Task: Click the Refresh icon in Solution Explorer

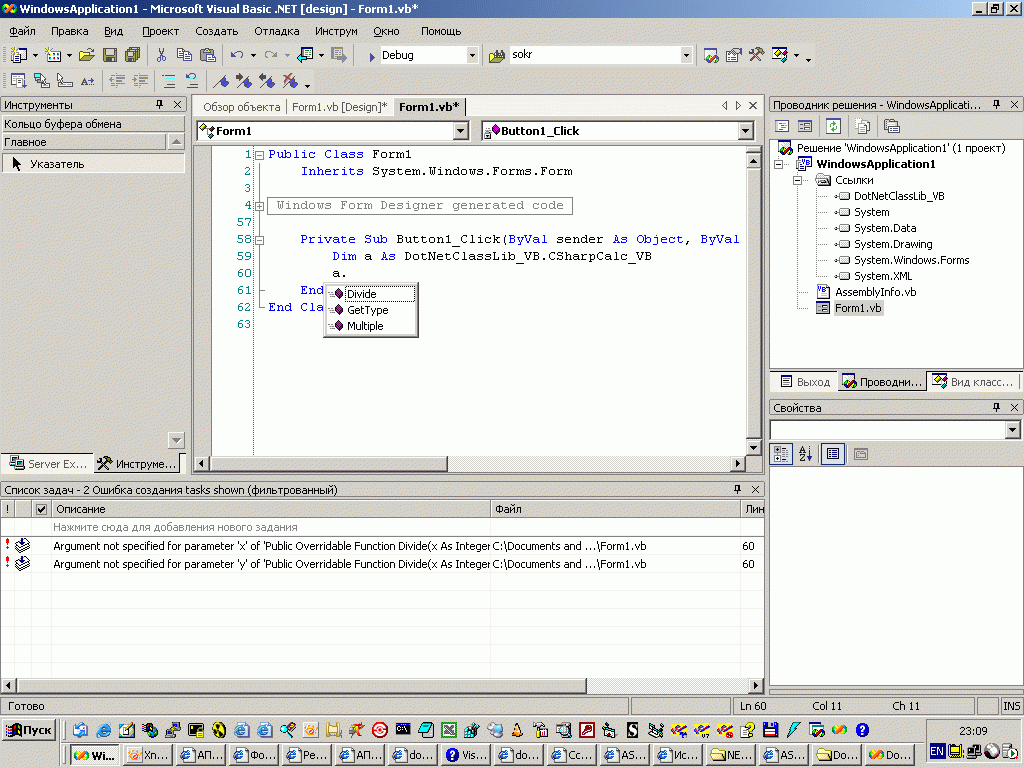Action: (x=832, y=126)
